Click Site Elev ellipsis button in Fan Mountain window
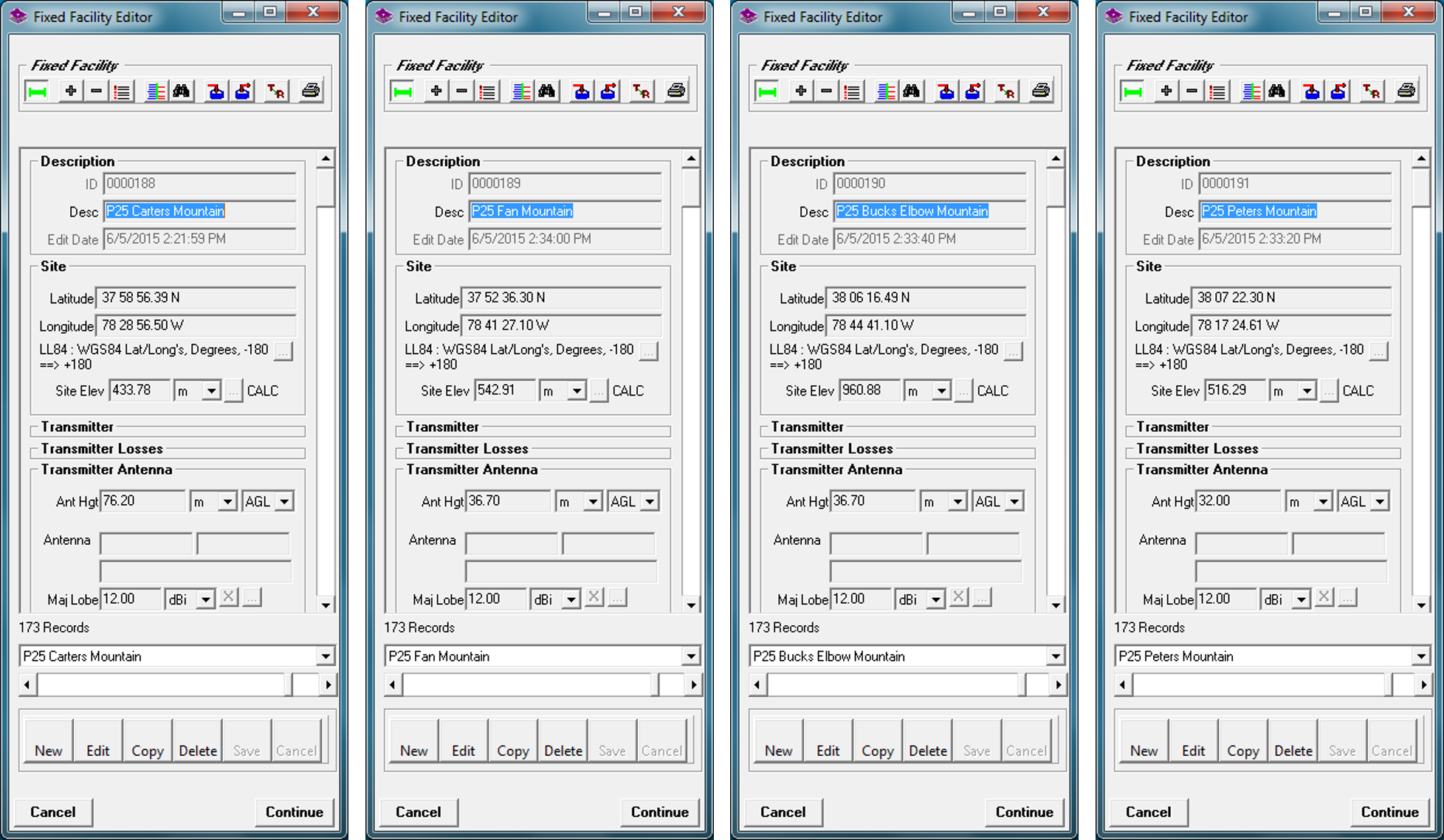This screenshot has height=840, width=1444. [x=599, y=391]
